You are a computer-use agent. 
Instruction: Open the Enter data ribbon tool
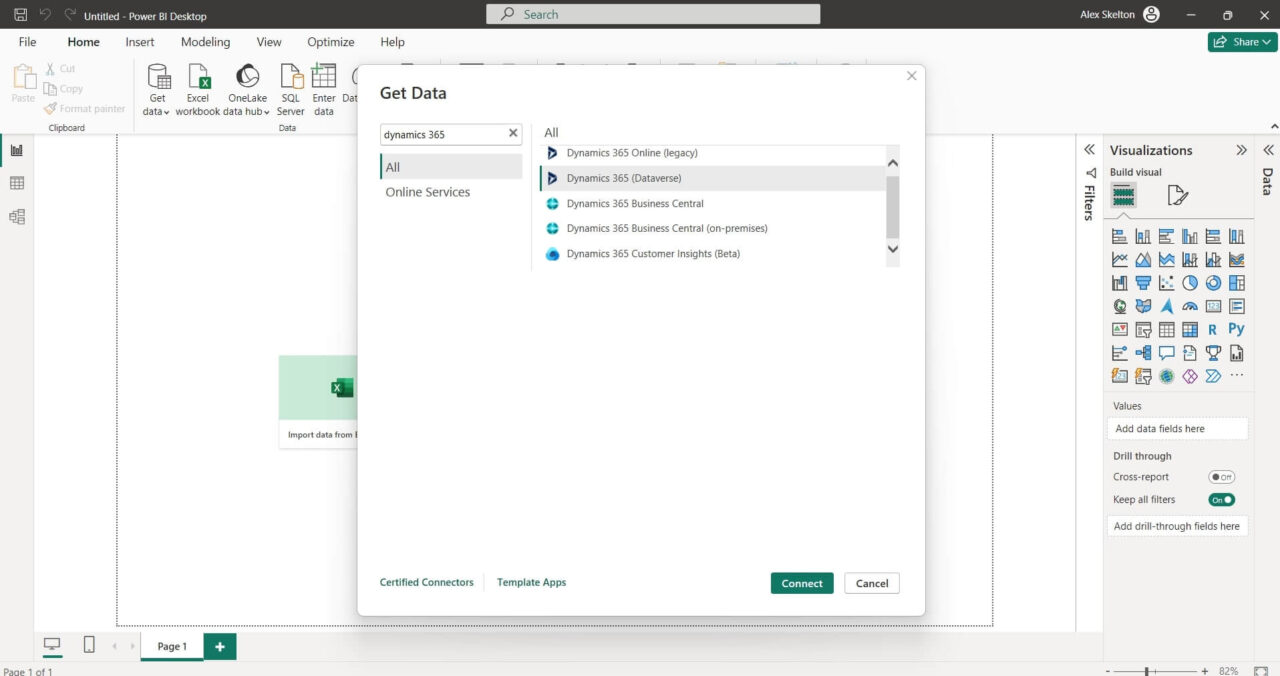324,90
